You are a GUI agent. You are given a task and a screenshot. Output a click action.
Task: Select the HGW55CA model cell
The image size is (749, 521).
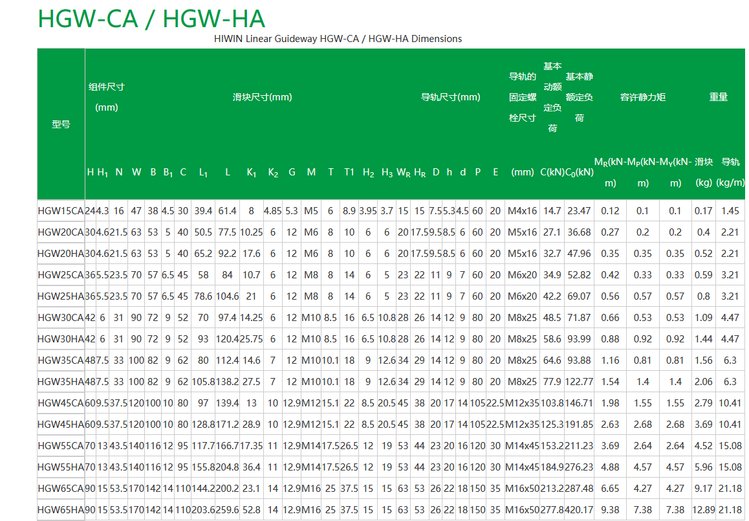(x=60, y=446)
